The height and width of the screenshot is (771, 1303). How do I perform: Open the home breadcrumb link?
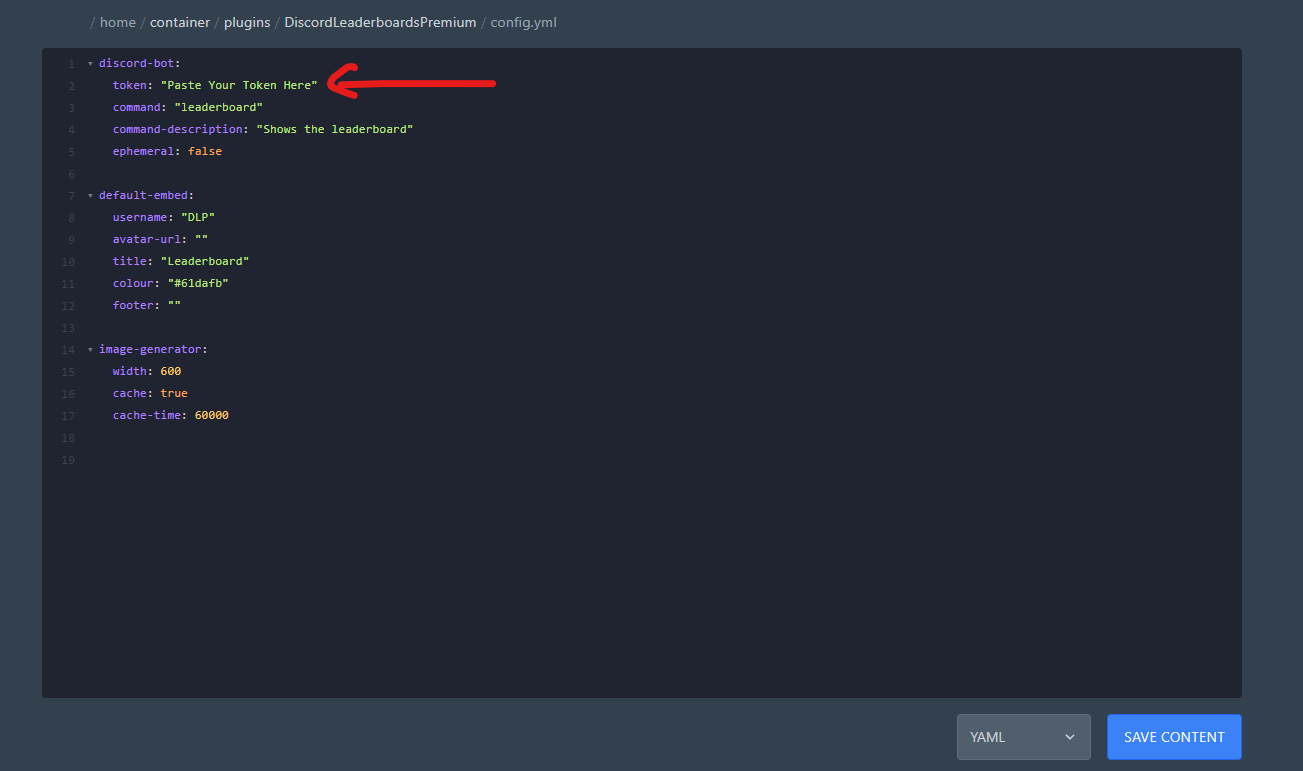[x=117, y=22]
